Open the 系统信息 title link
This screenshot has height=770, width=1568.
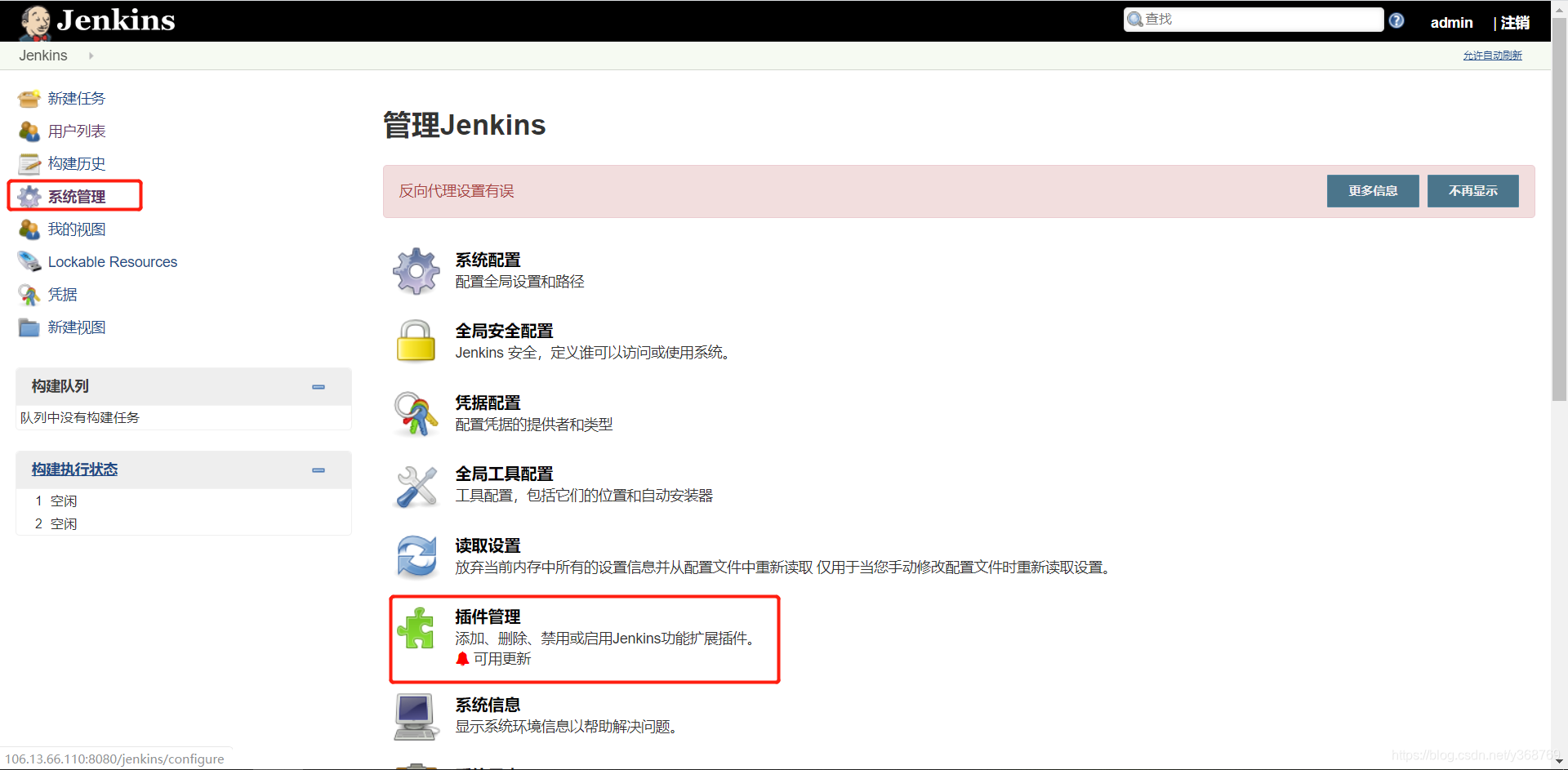coord(488,705)
